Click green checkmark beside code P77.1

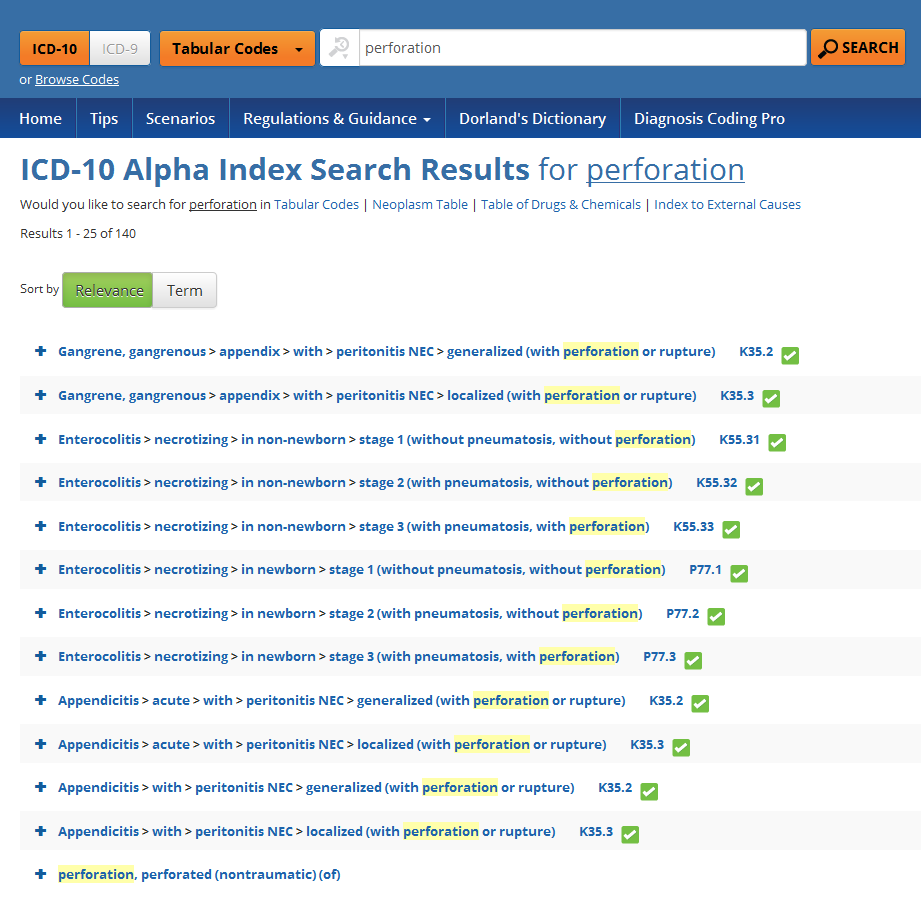point(739,573)
